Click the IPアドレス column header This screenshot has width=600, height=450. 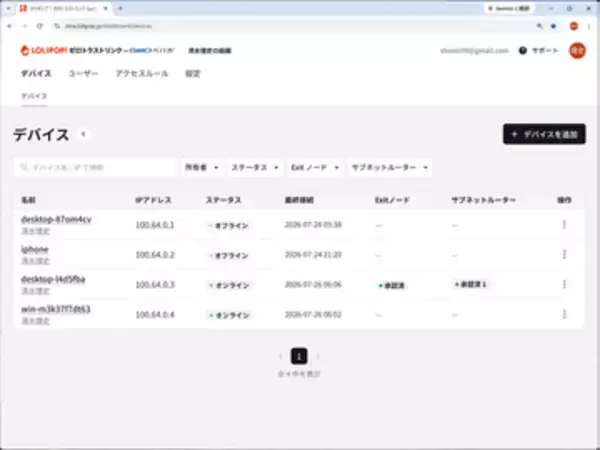point(153,200)
